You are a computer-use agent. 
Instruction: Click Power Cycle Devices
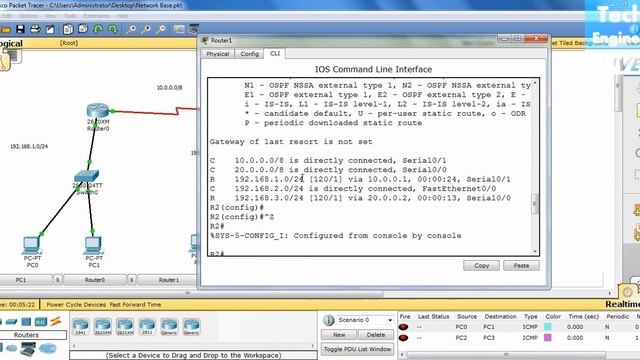coord(76,304)
